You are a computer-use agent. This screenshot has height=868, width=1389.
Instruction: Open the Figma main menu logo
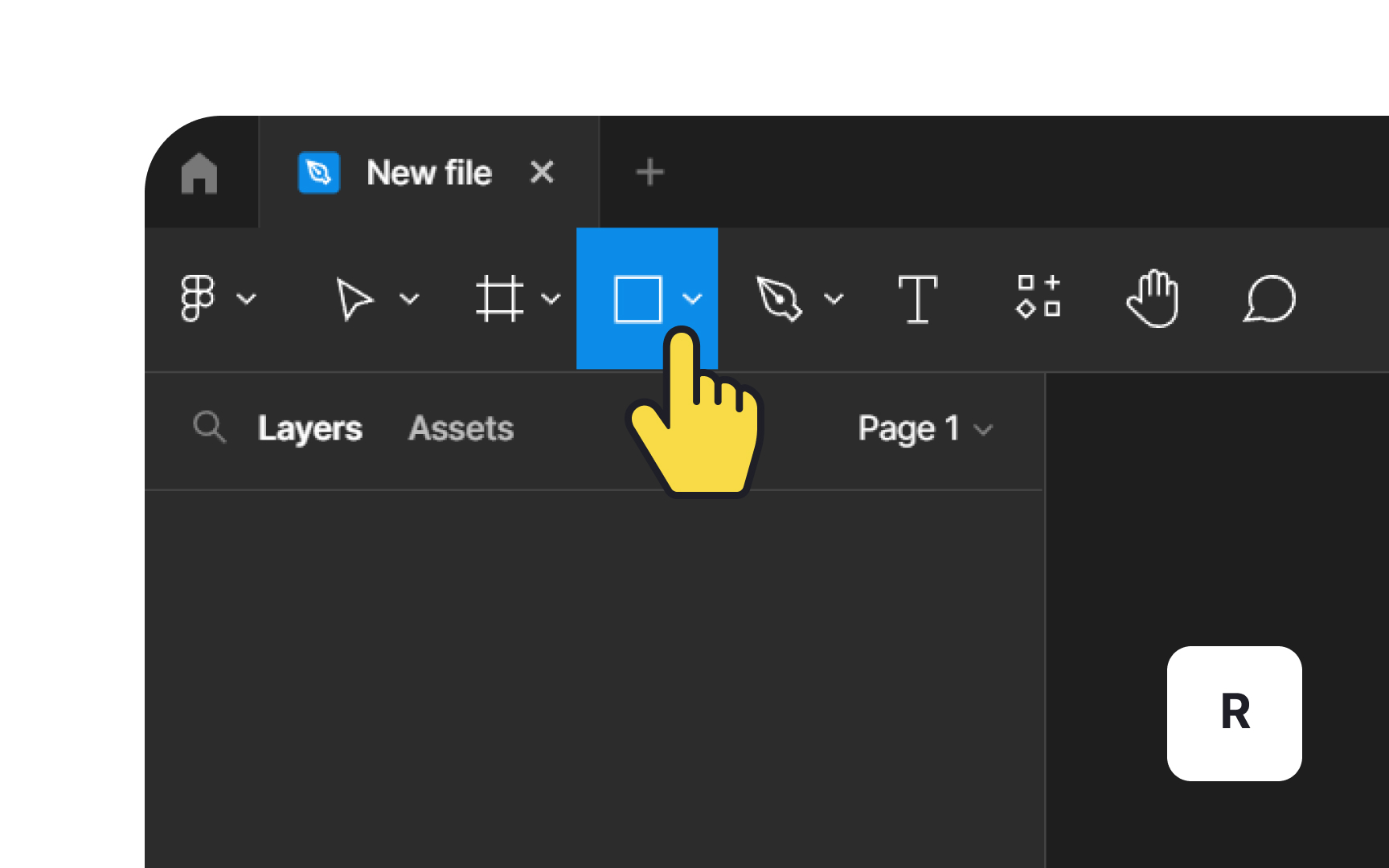[198, 299]
